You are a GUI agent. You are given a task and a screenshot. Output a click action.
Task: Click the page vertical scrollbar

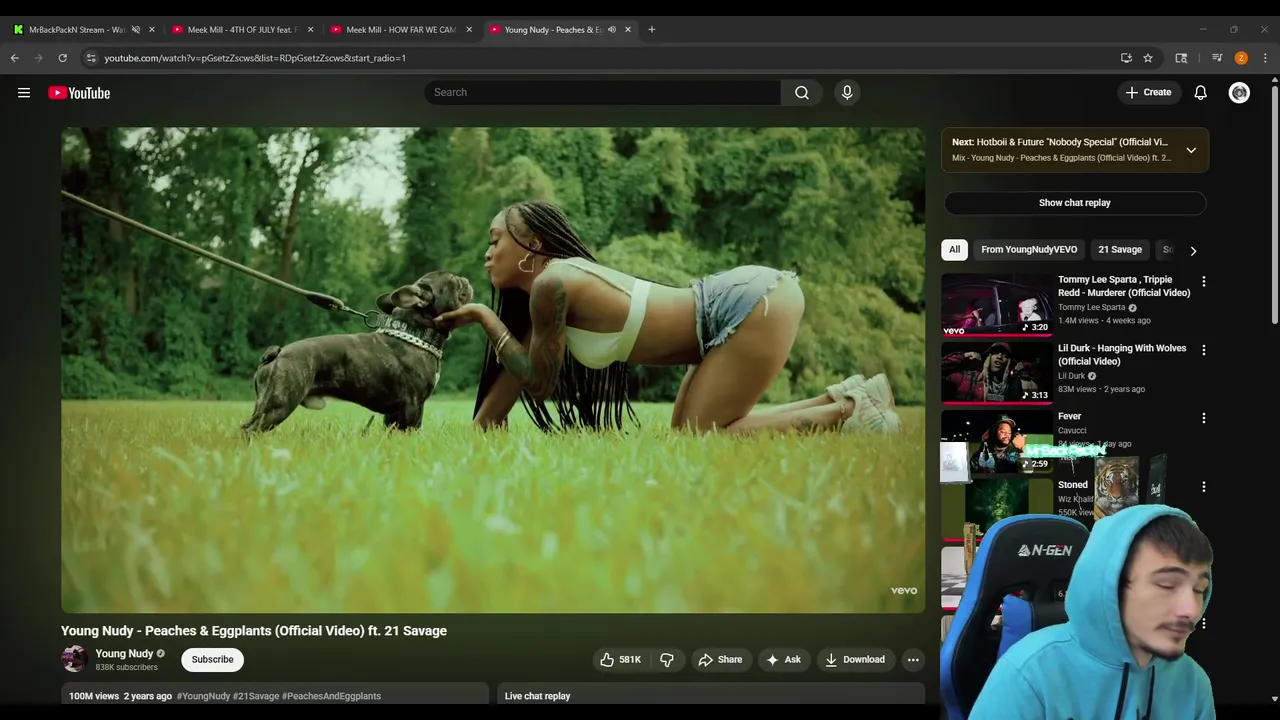pos(1275,205)
